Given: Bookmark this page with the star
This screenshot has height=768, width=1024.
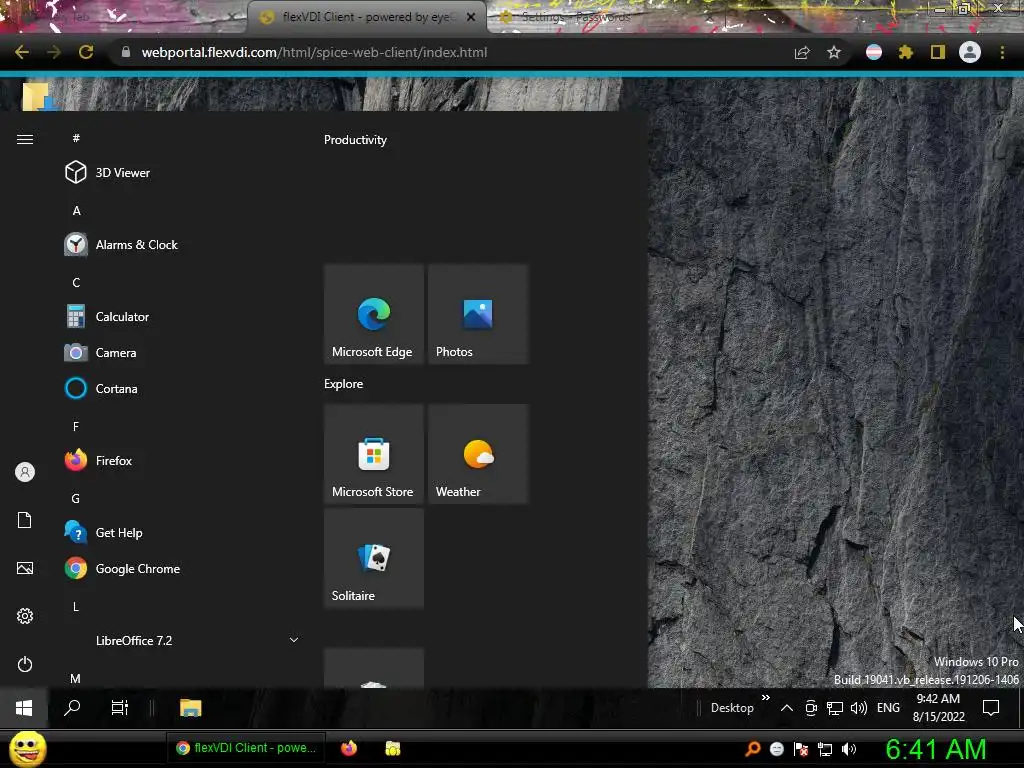Looking at the screenshot, I should [834, 52].
